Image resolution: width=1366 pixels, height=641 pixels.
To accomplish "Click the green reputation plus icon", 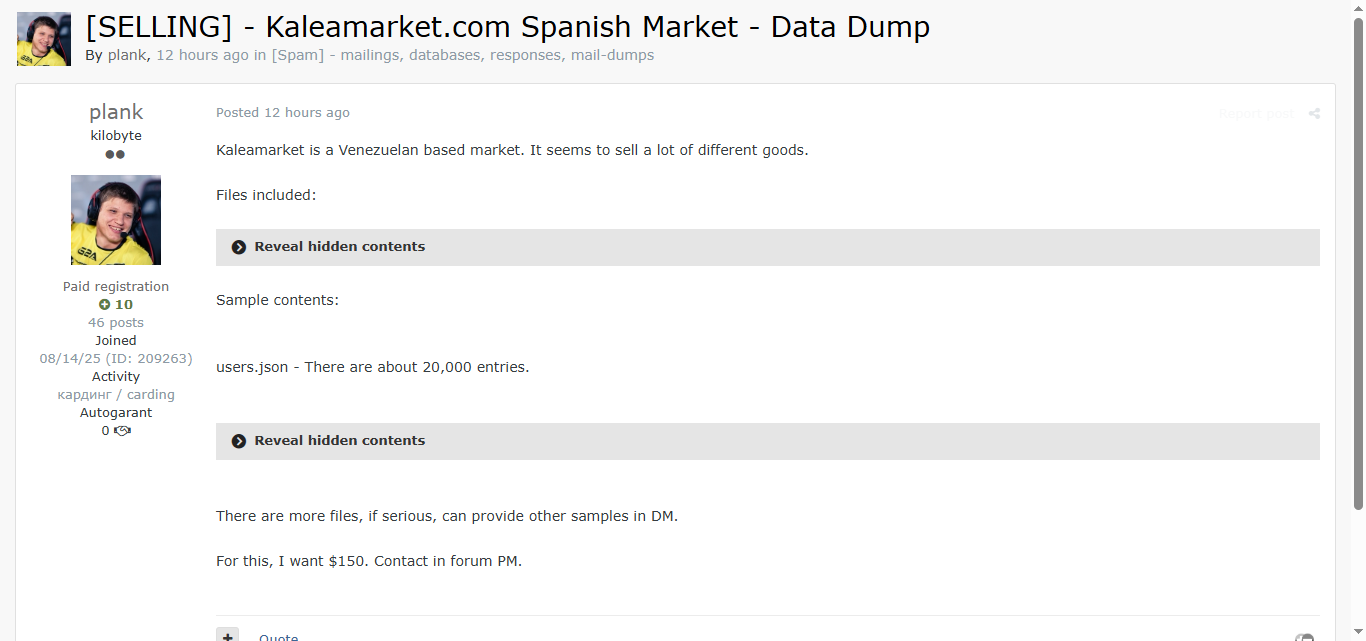I will pos(104,305).
